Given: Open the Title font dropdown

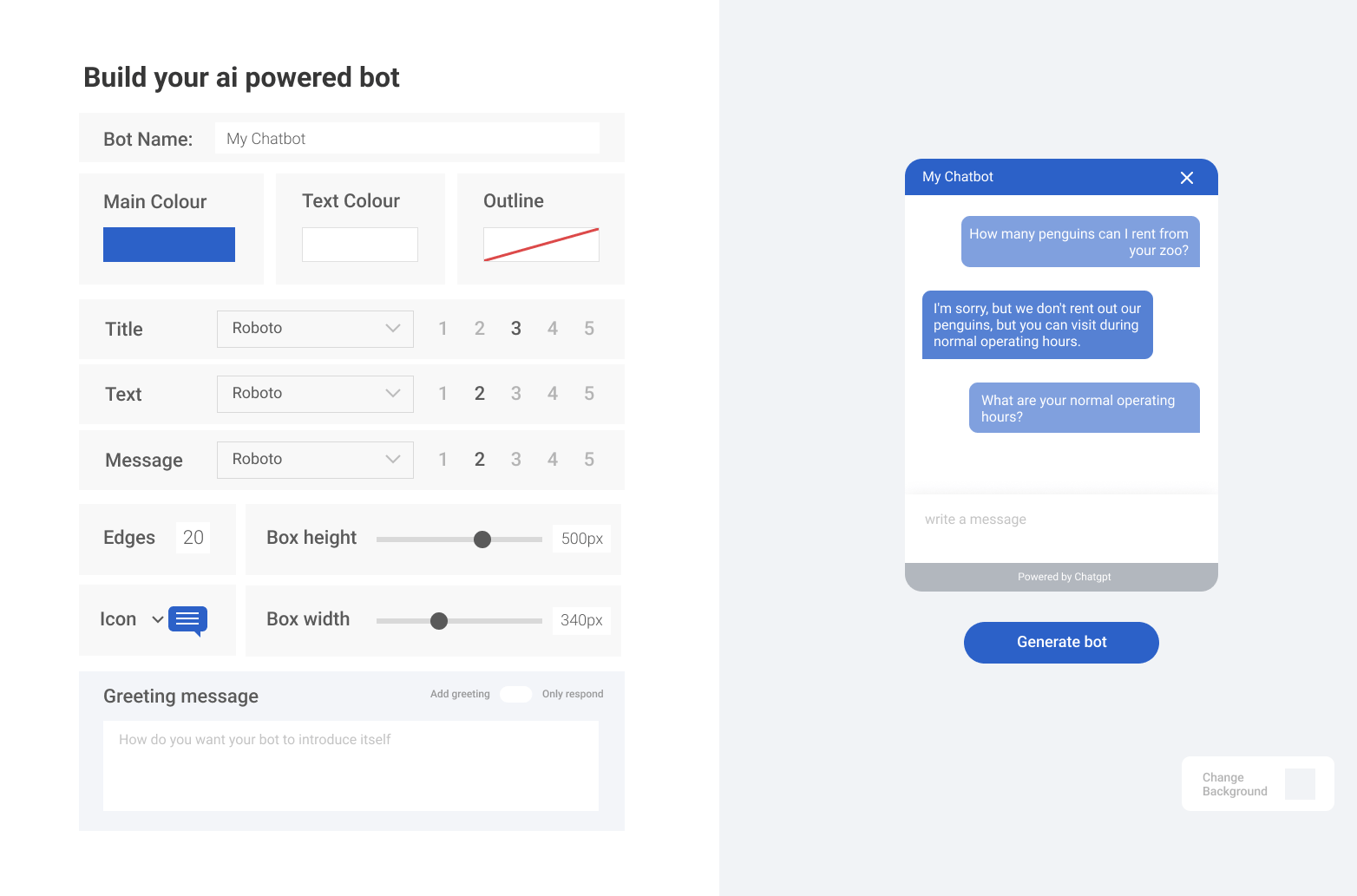Looking at the screenshot, I should (x=315, y=329).
